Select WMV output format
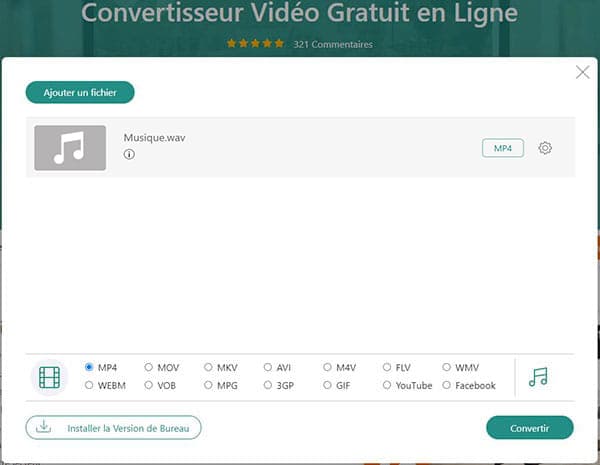The height and width of the screenshot is (465, 600). (x=447, y=367)
